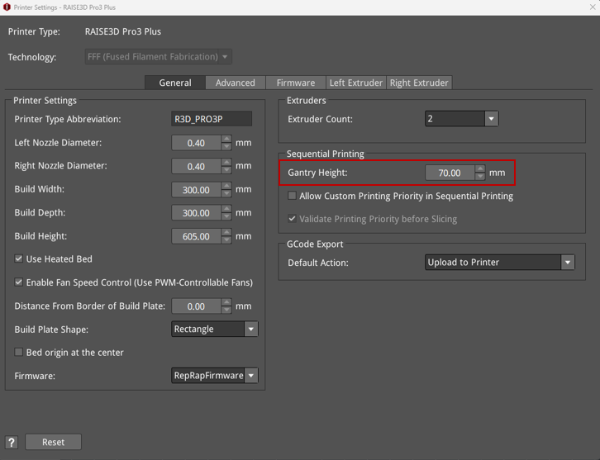This screenshot has width=600, height=460.
Task: Open the Left Extruder tab
Action: pos(356,83)
